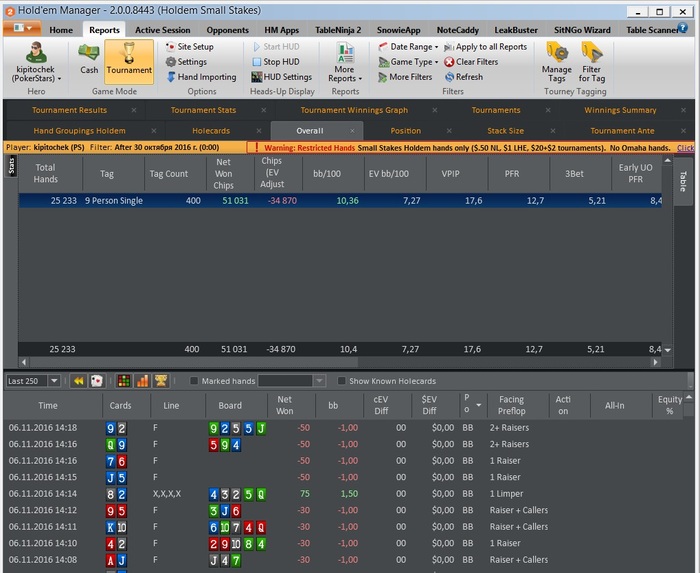Image resolution: width=700 pixels, height=573 pixels.
Task: Open the SitNGo Wizard tab
Action: click(582, 30)
